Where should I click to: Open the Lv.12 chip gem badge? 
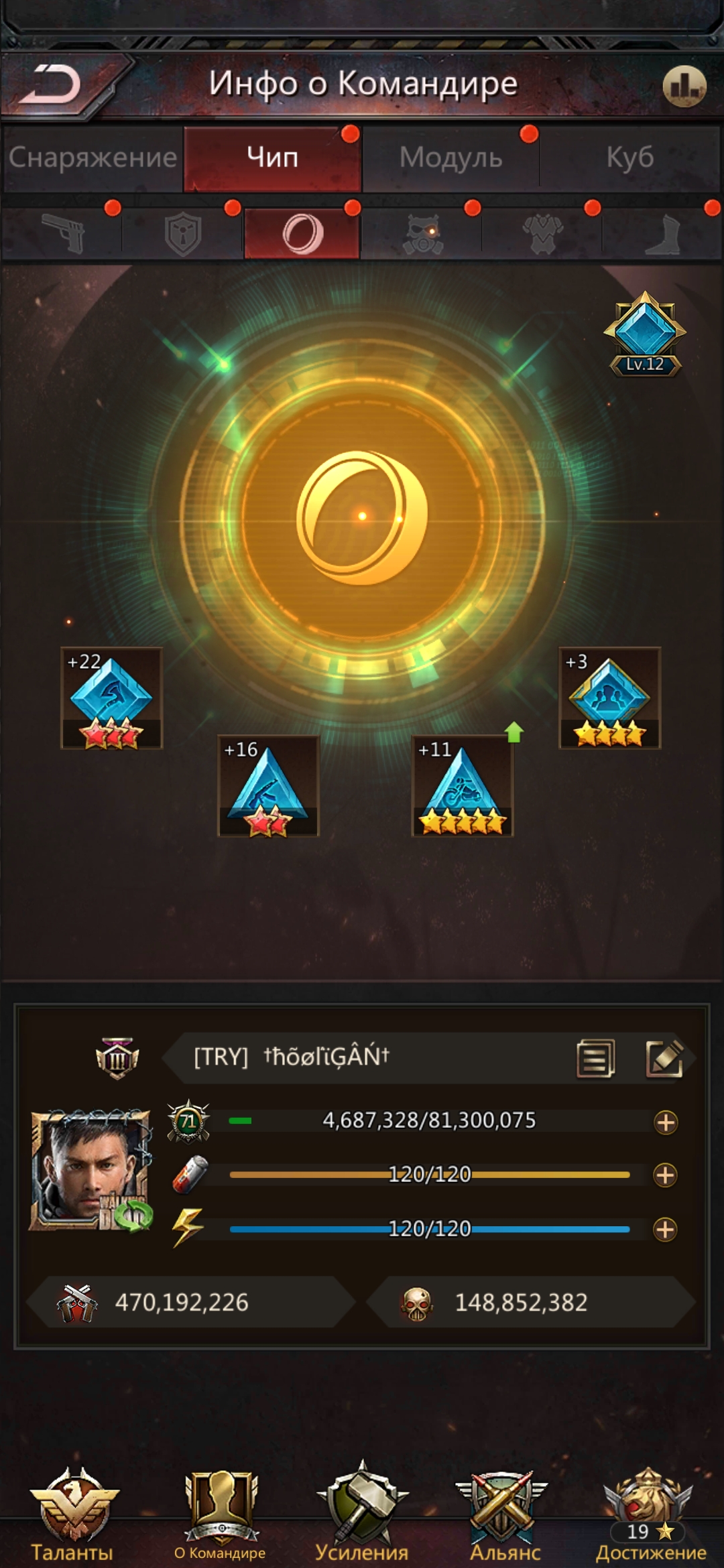coord(645,334)
